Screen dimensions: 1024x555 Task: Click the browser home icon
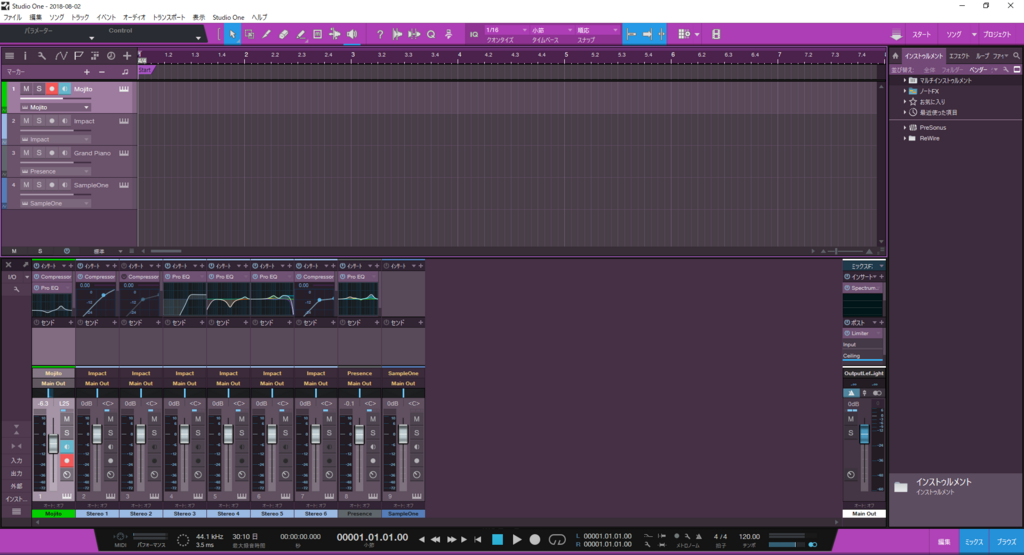click(895, 56)
